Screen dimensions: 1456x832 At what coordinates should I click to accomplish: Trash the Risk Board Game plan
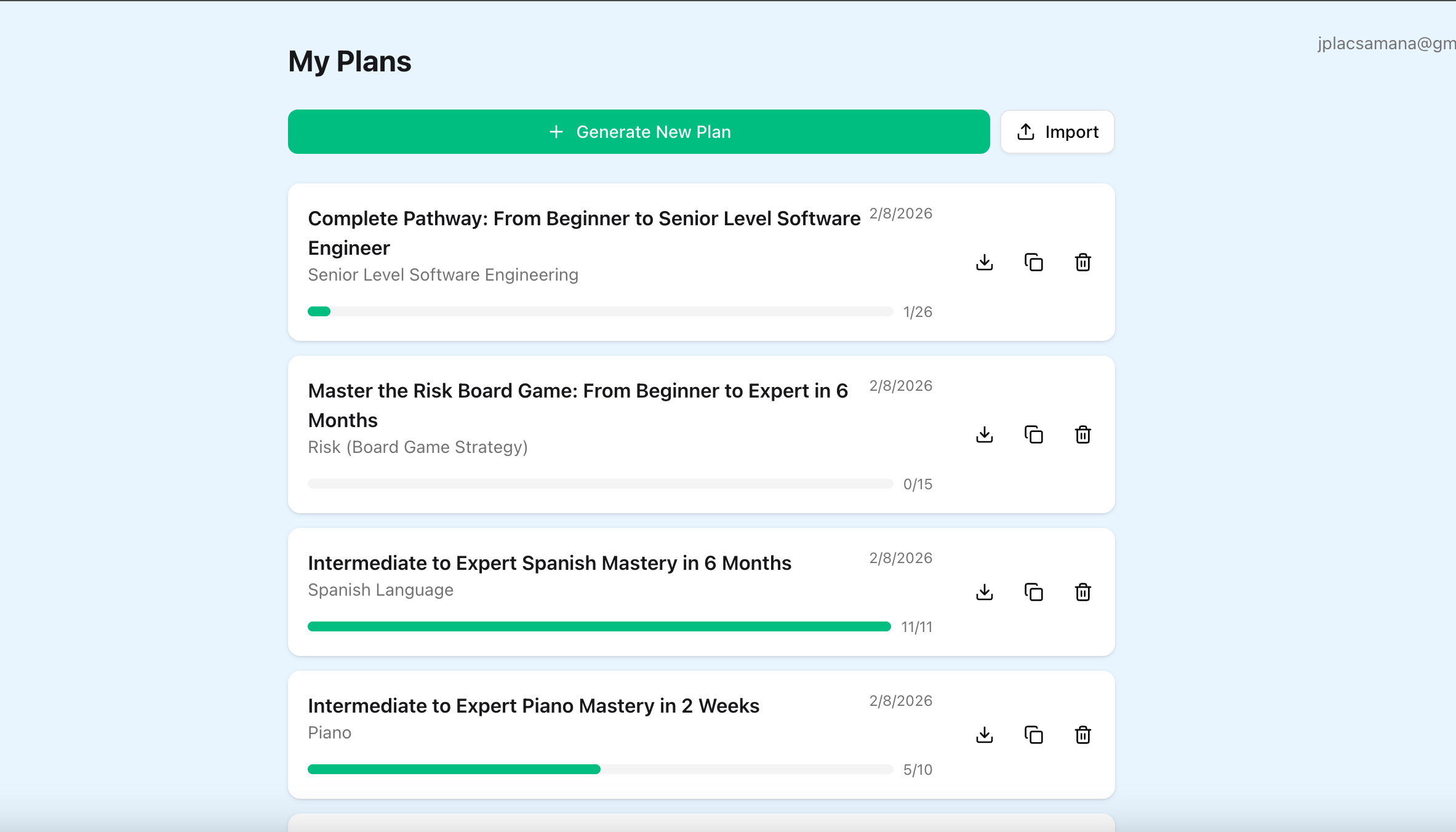click(1083, 434)
